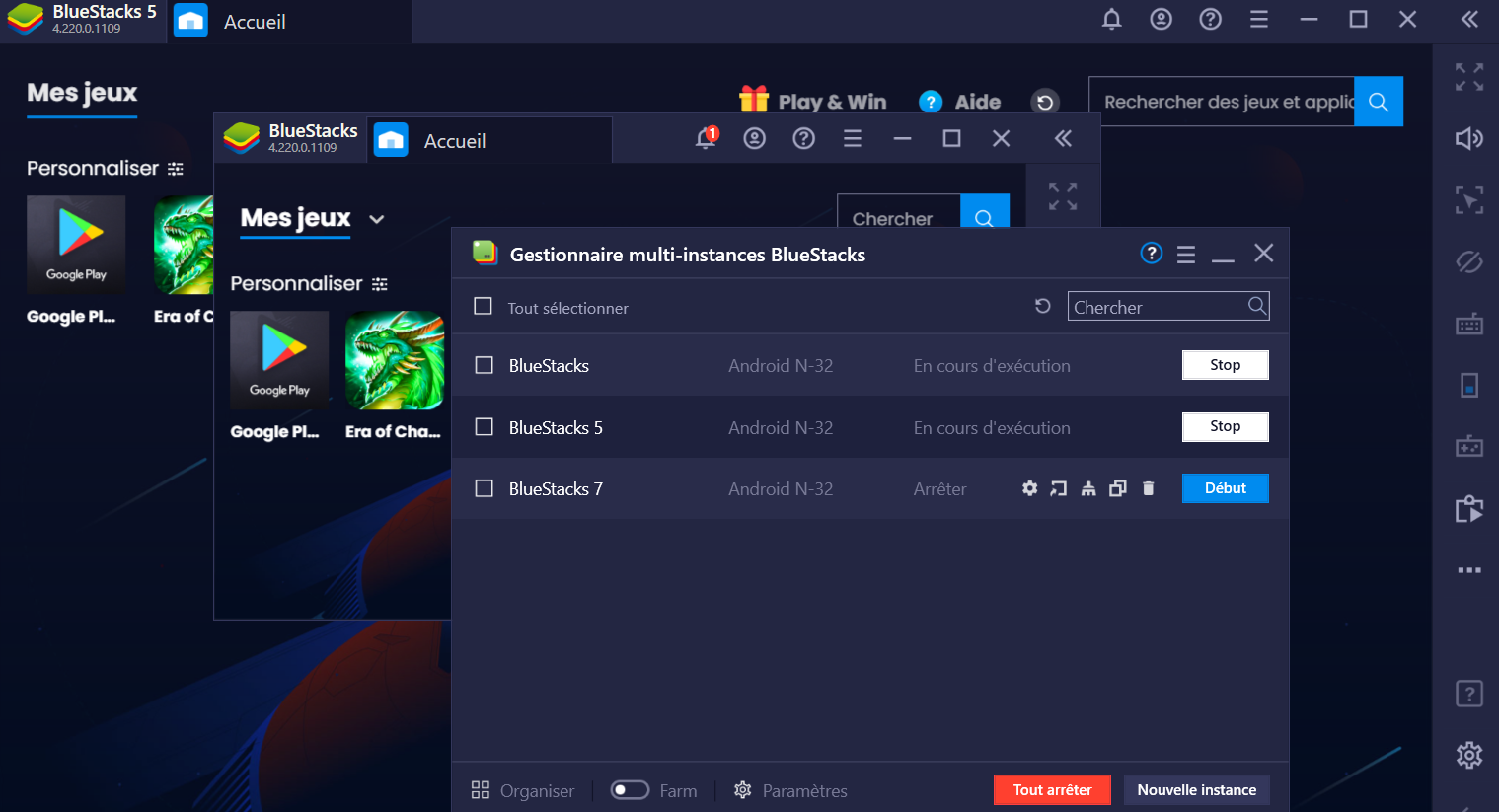
Task: Open help icon in middle BlueStacks window
Action: pyautogui.click(x=804, y=138)
